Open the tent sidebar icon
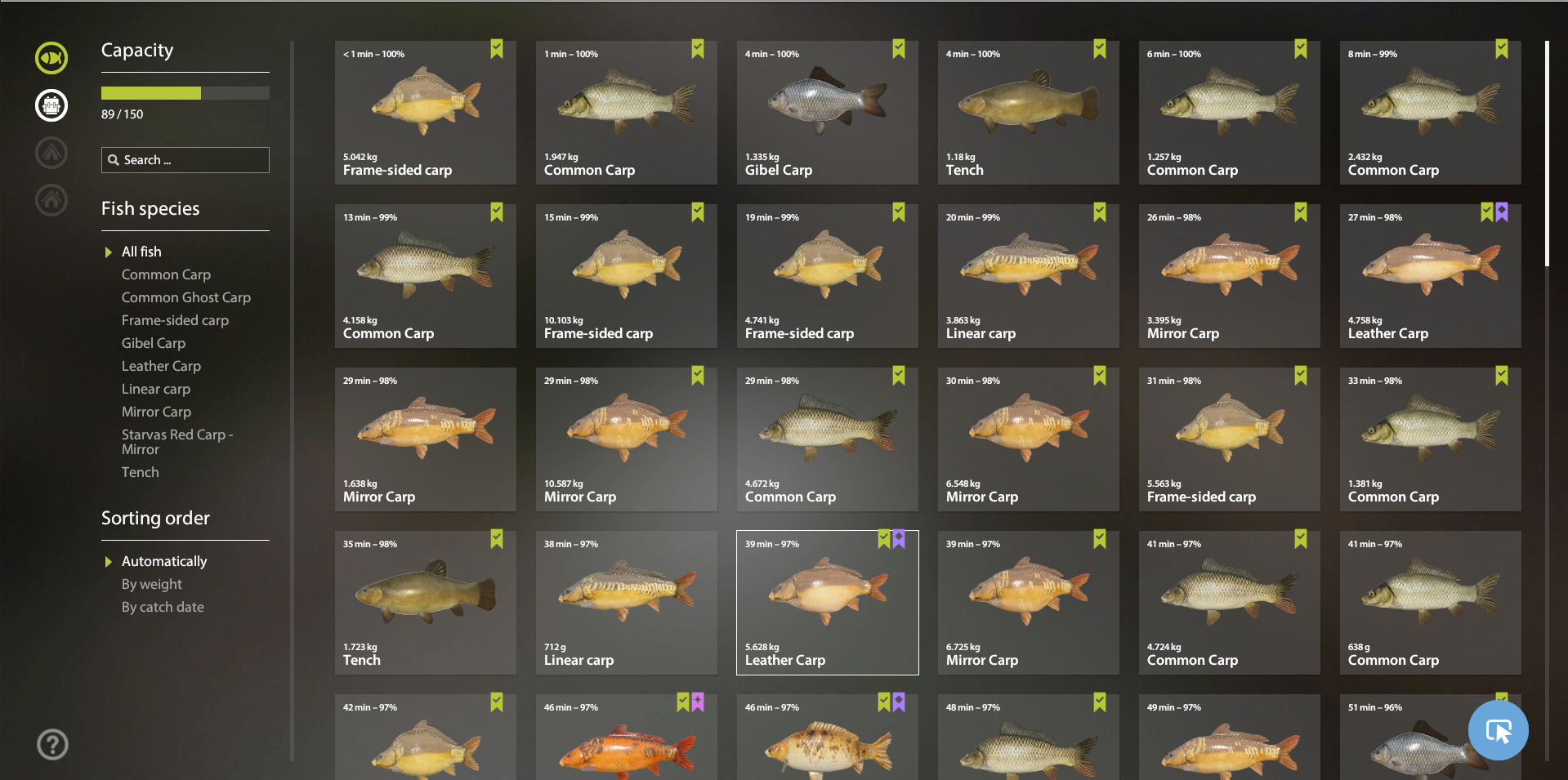The width and height of the screenshot is (1568, 780). [x=51, y=153]
